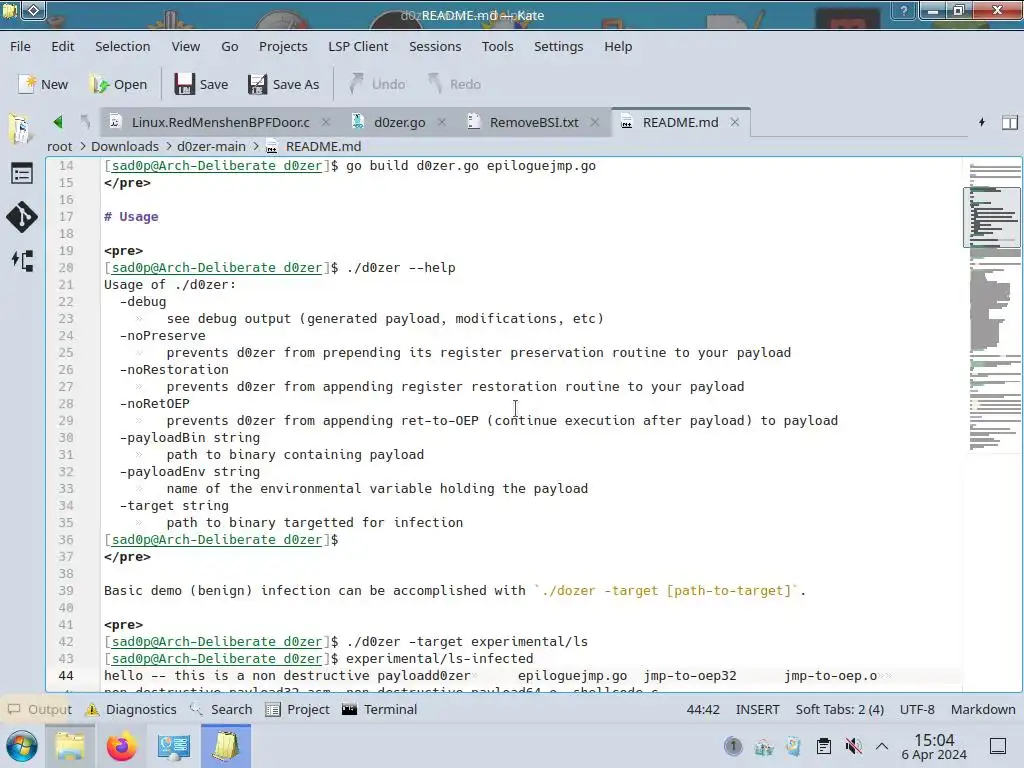This screenshot has width=1024, height=768.
Task: Expand hidden system tray icons arrow
Action: [882, 746]
